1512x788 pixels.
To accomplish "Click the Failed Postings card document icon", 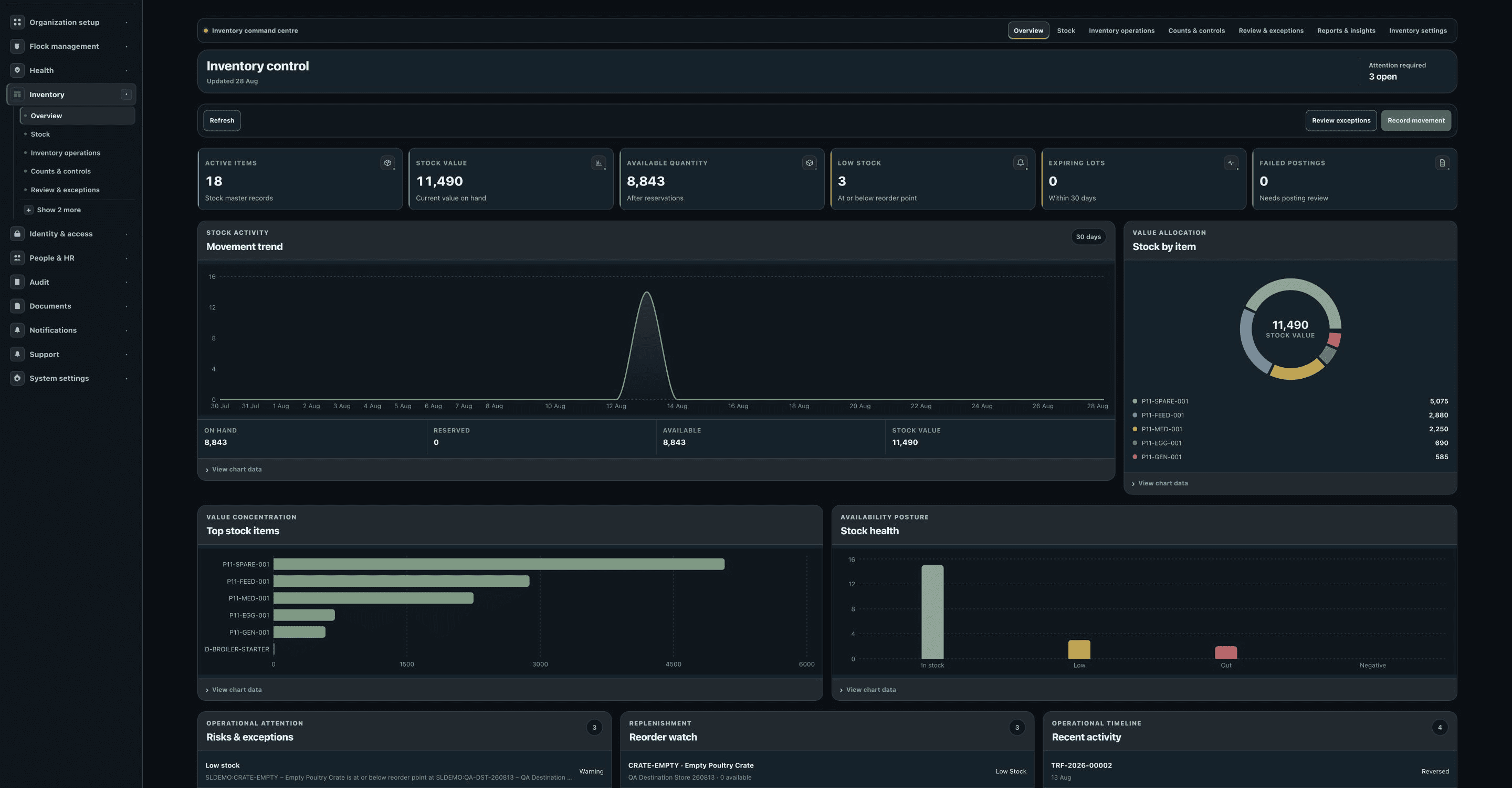I will click(1442, 163).
